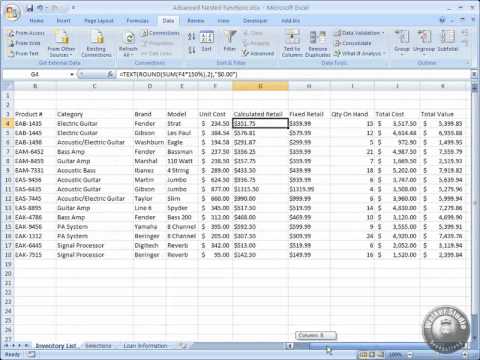Image resolution: width=480 pixels, height=360 pixels.
Task: Open Existing Connections
Action: (96, 43)
